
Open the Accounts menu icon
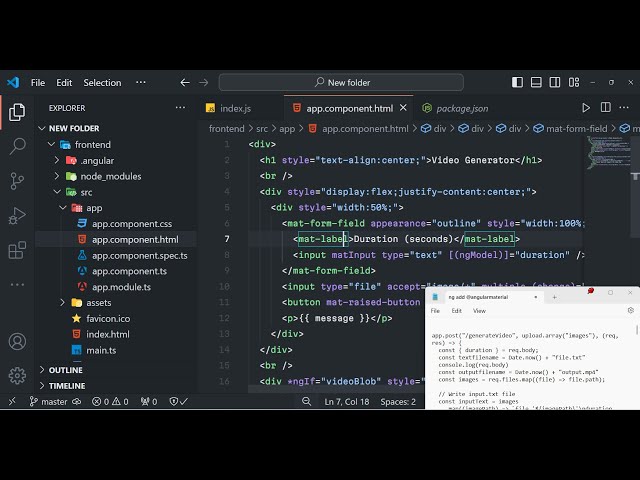(x=17, y=342)
